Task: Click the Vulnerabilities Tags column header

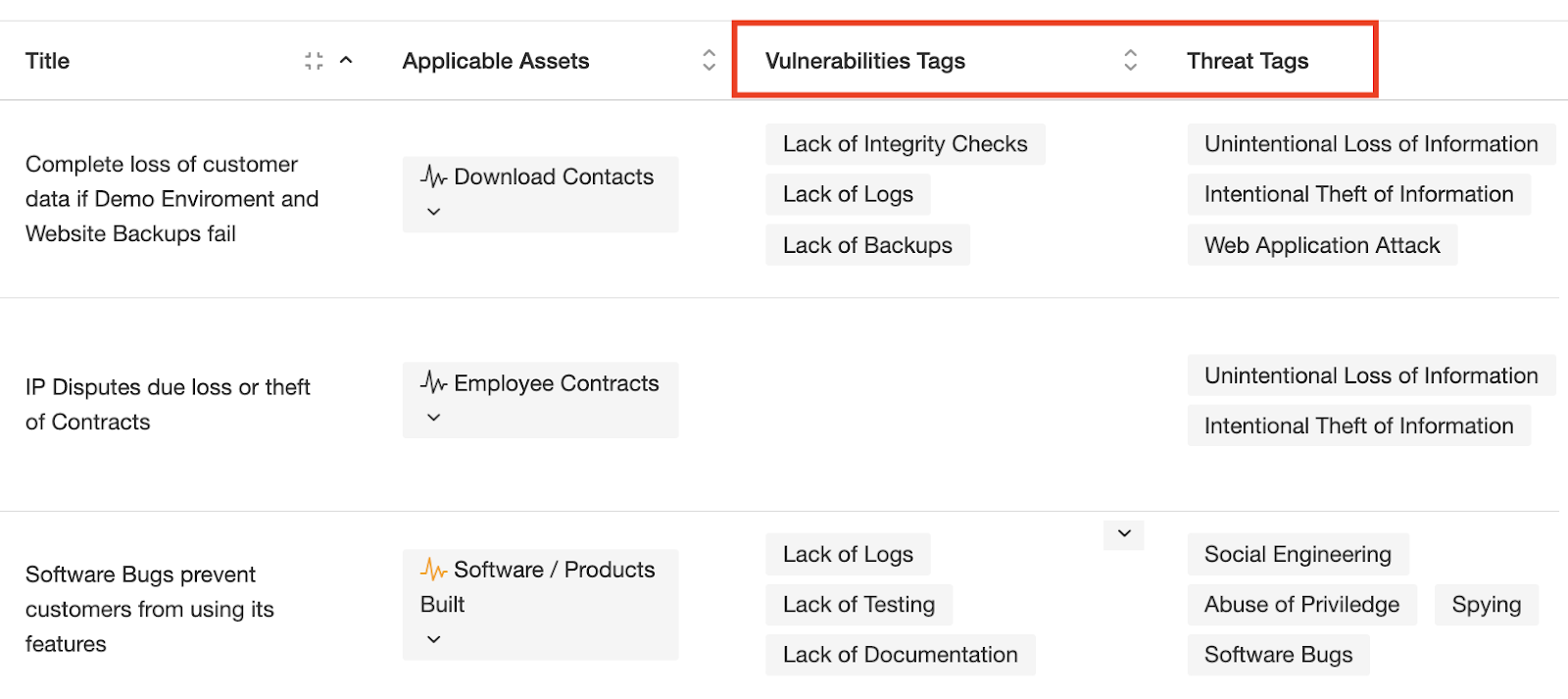Action: (864, 61)
